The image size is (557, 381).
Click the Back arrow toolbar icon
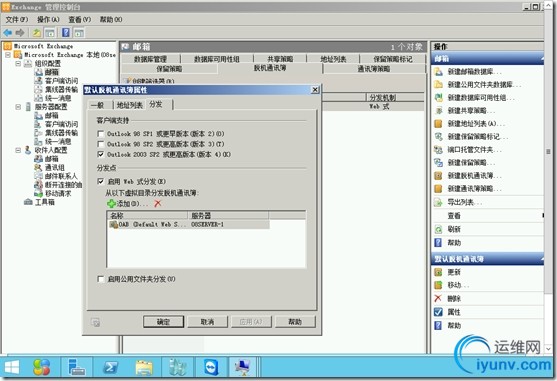click(x=7, y=33)
